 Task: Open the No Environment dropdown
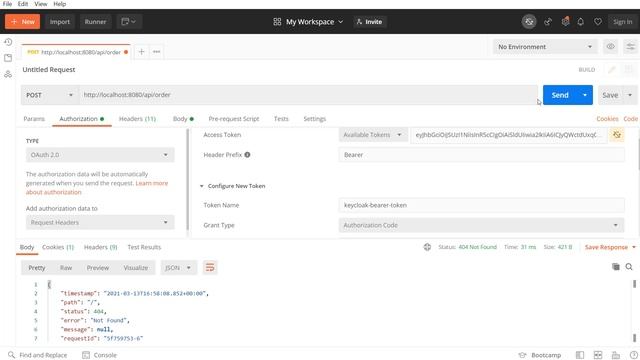[x=545, y=47]
